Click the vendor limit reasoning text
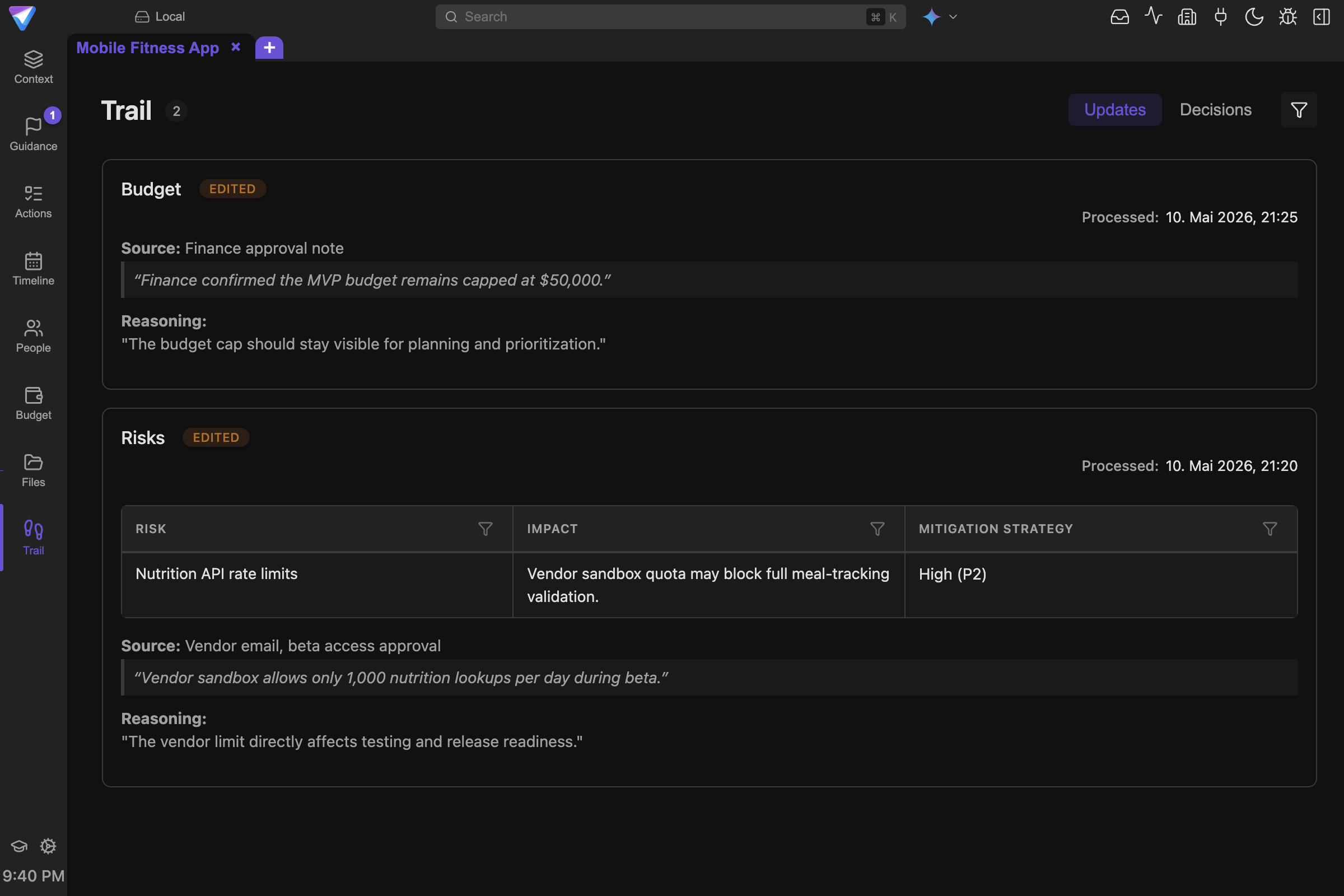This screenshot has width=1344, height=896. 352,741
